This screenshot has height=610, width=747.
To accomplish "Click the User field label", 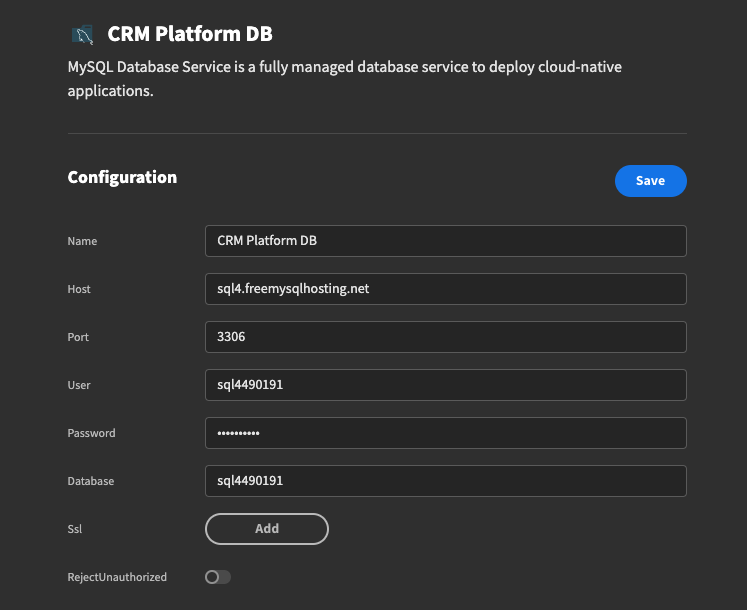I will point(79,385).
